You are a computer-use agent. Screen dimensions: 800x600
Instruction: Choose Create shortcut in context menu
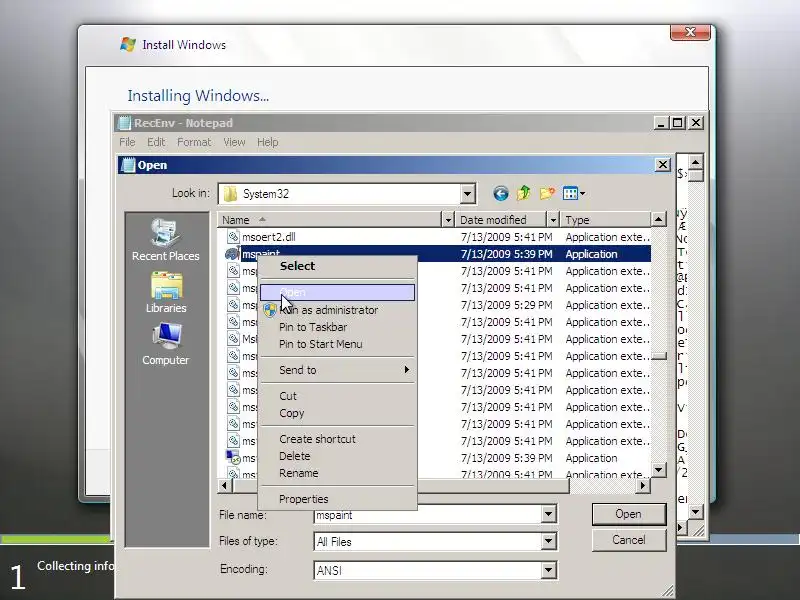[337, 439]
